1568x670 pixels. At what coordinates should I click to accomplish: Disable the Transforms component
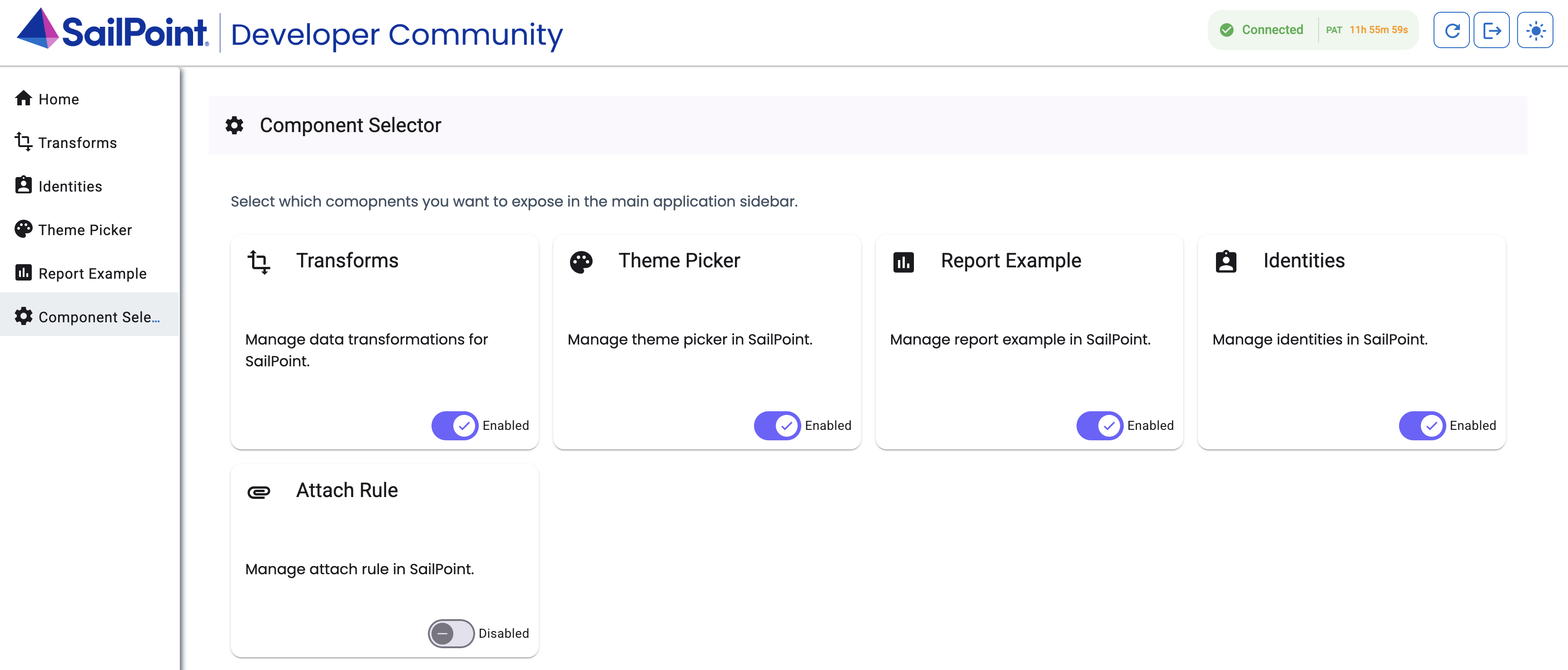[x=454, y=426]
